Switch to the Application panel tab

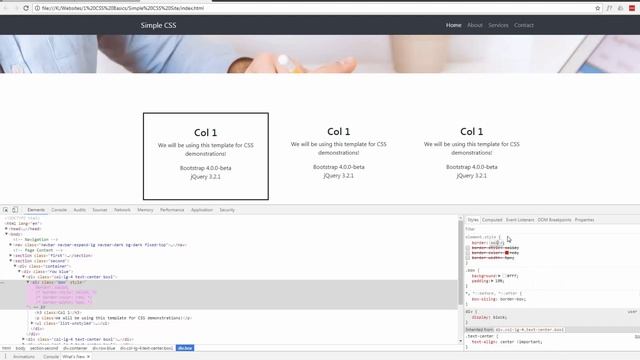click(202, 210)
